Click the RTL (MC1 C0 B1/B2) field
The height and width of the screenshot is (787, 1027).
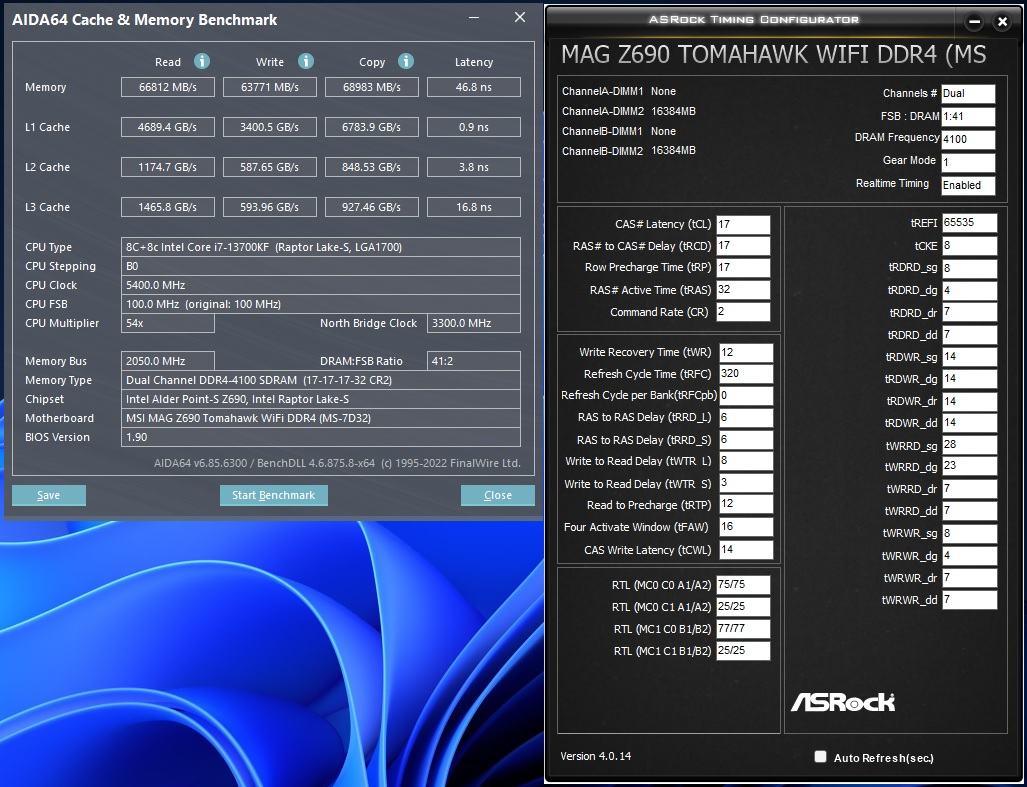(743, 629)
